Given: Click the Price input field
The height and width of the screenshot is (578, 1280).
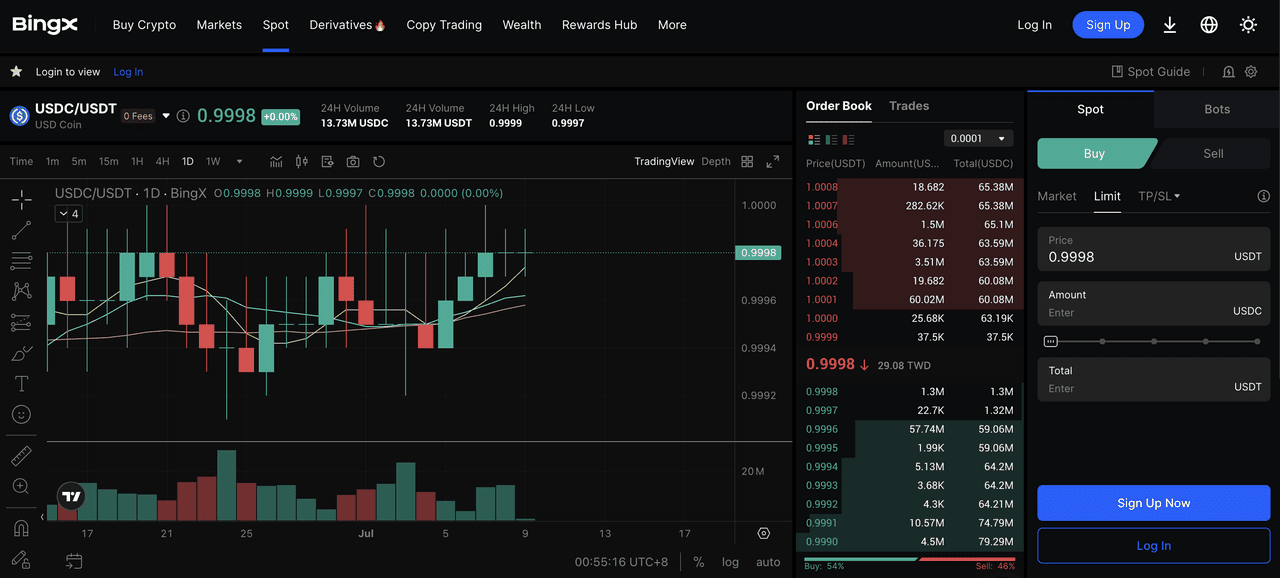Looking at the screenshot, I should (x=1154, y=249).
